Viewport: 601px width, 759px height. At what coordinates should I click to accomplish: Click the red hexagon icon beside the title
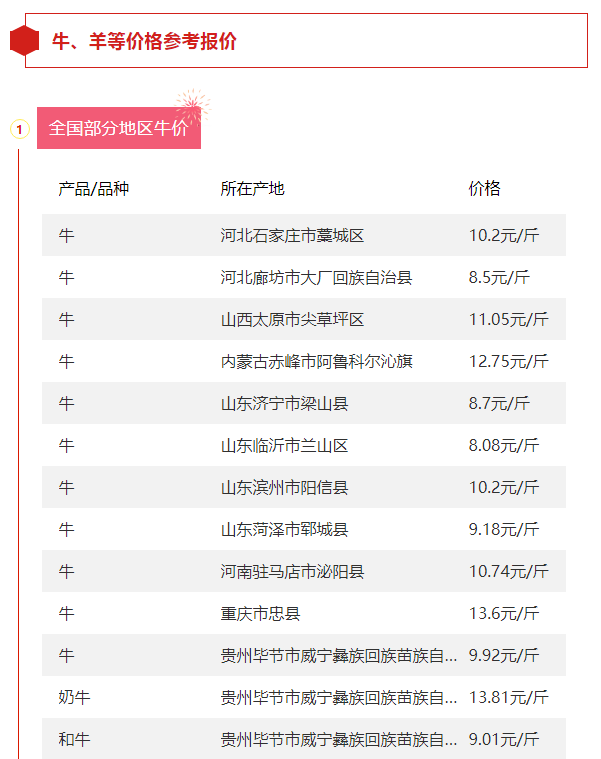click(x=24, y=41)
